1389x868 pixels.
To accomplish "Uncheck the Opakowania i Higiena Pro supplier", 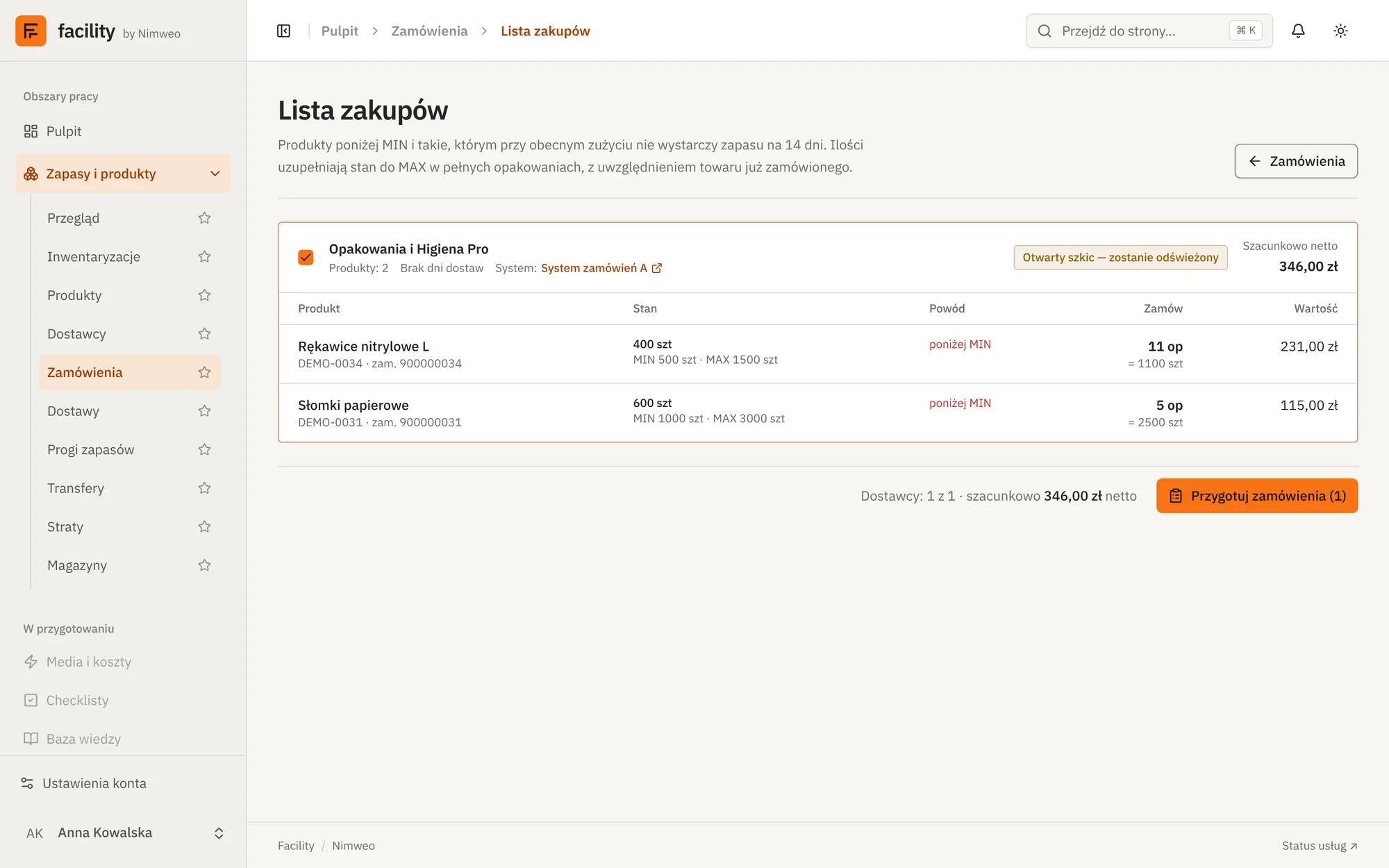I will tap(306, 258).
